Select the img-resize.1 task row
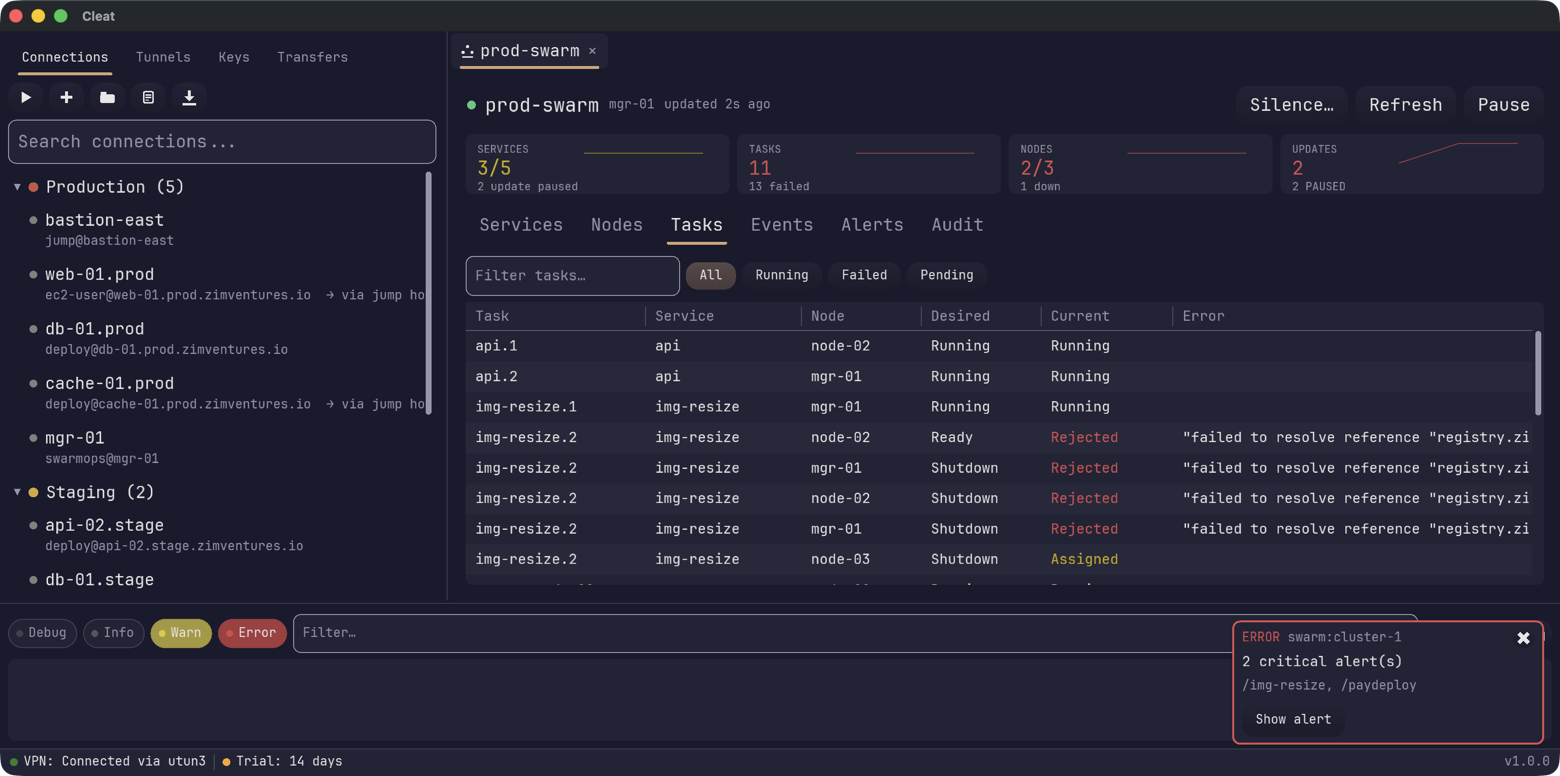This screenshot has height=776, width=1560. click(999, 407)
